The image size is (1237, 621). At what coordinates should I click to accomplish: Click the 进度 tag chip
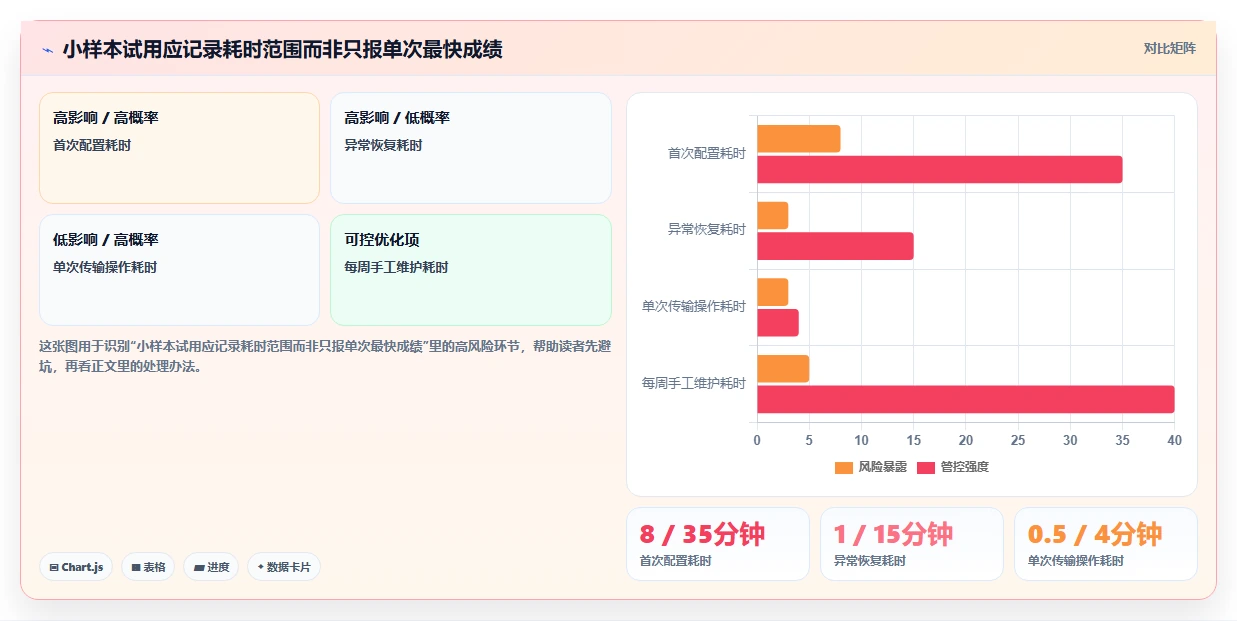(x=211, y=567)
